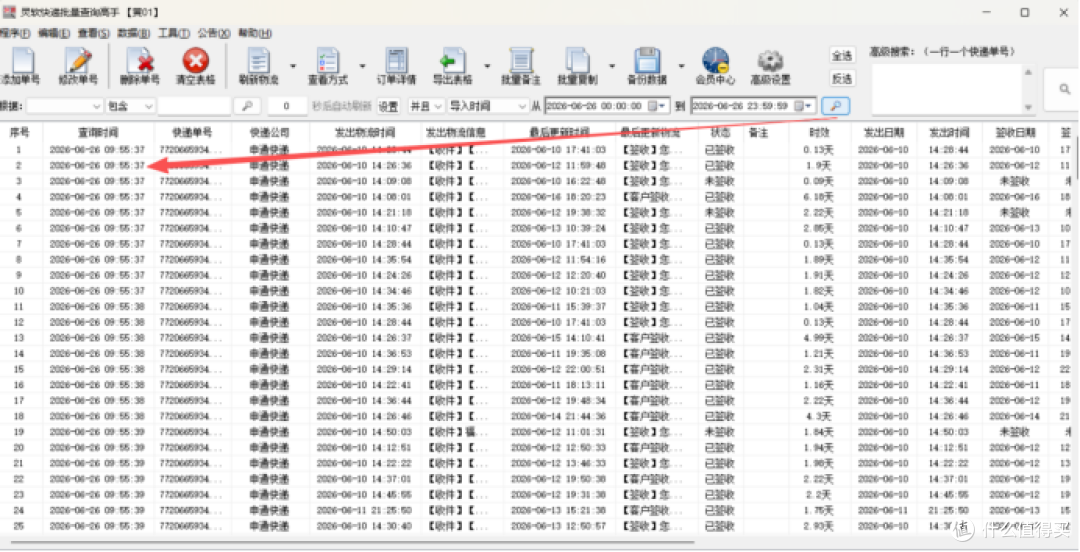
Task: Click the filter keyword input field
Action: pyautogui.click(x=194, y=106)
